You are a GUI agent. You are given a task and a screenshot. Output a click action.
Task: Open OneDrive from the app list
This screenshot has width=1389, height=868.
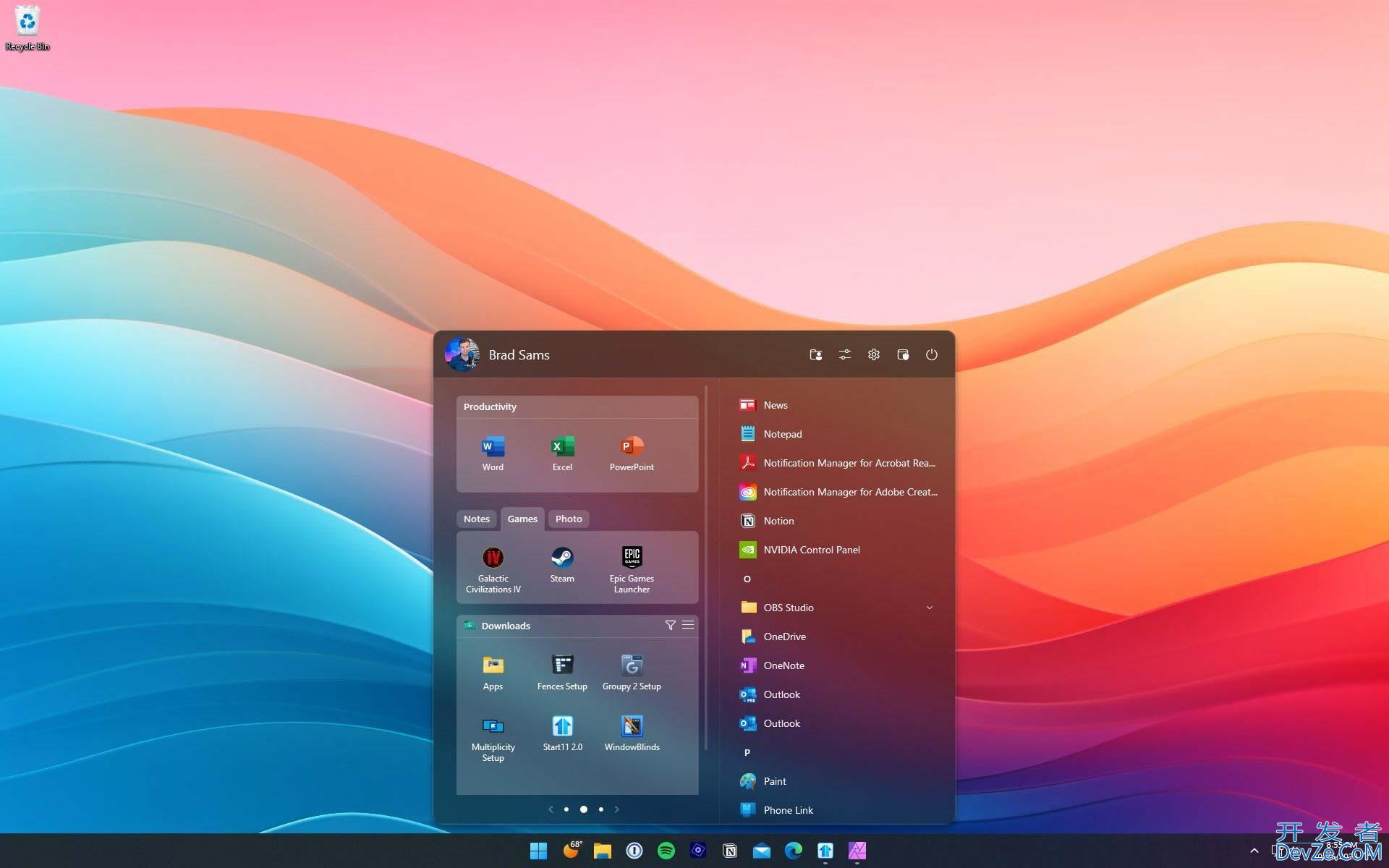pyautogui.click(x=837, y=637)
